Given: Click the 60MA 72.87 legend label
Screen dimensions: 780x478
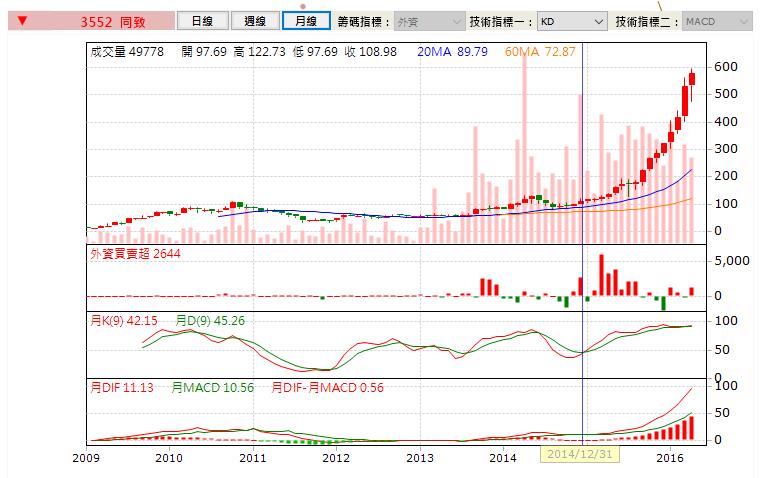Looking at the screenshot, I should point(540,51).
